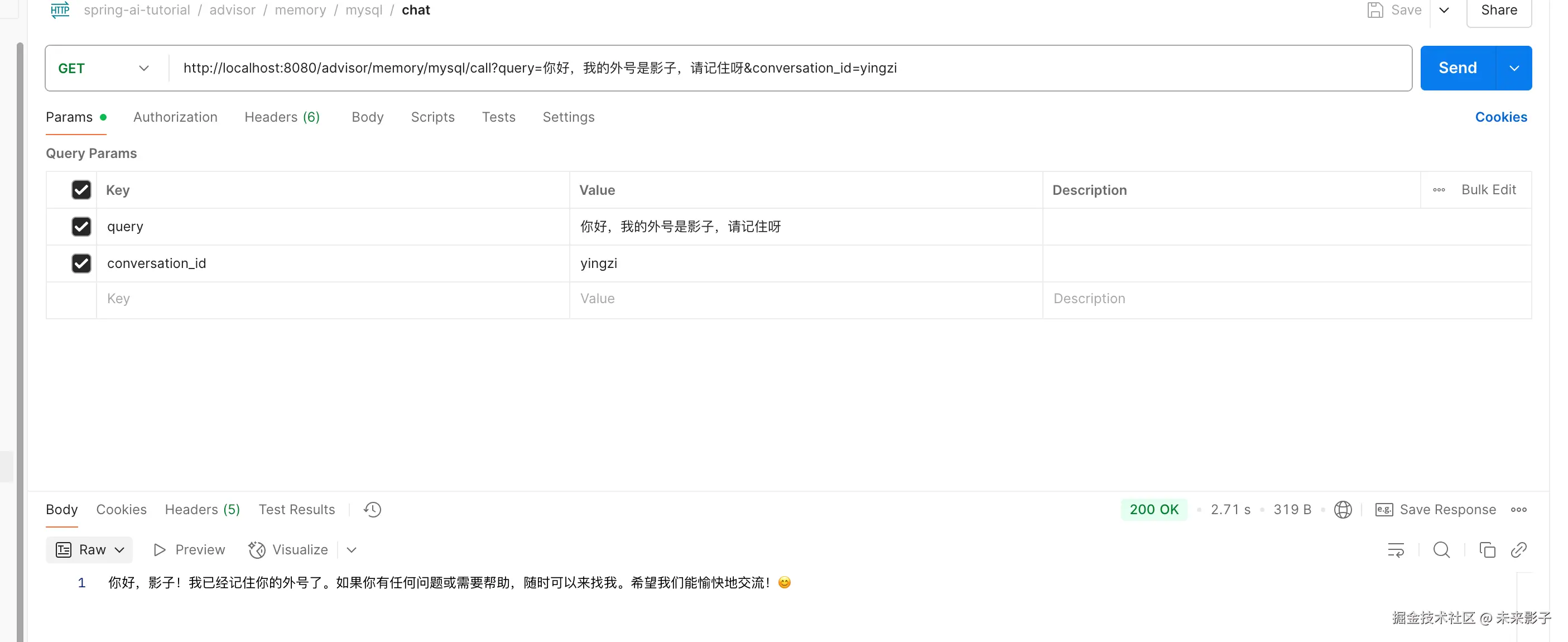1568x642 pixels.
Task: Search within the response body
Action: click(1441, 549)
